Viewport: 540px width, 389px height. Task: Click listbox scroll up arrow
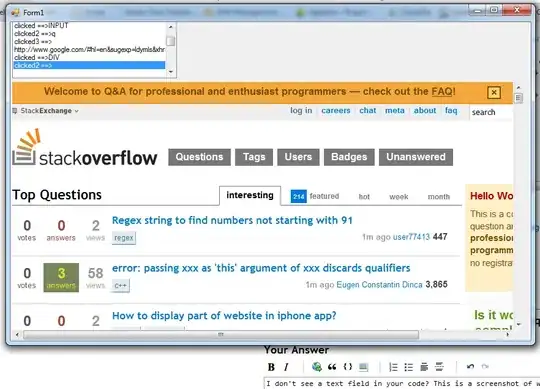170,27
